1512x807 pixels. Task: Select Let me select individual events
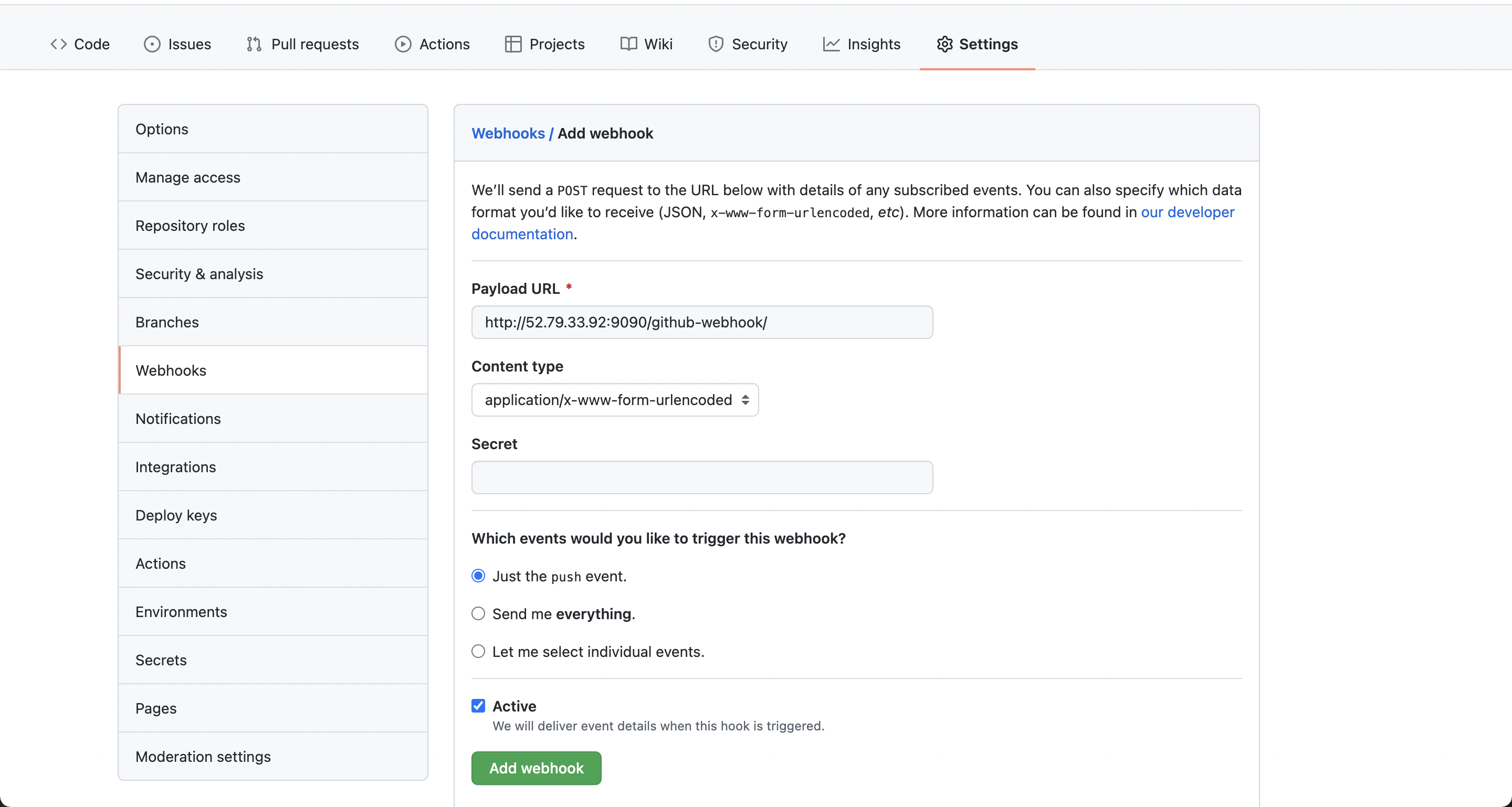(x=478, y=651)
